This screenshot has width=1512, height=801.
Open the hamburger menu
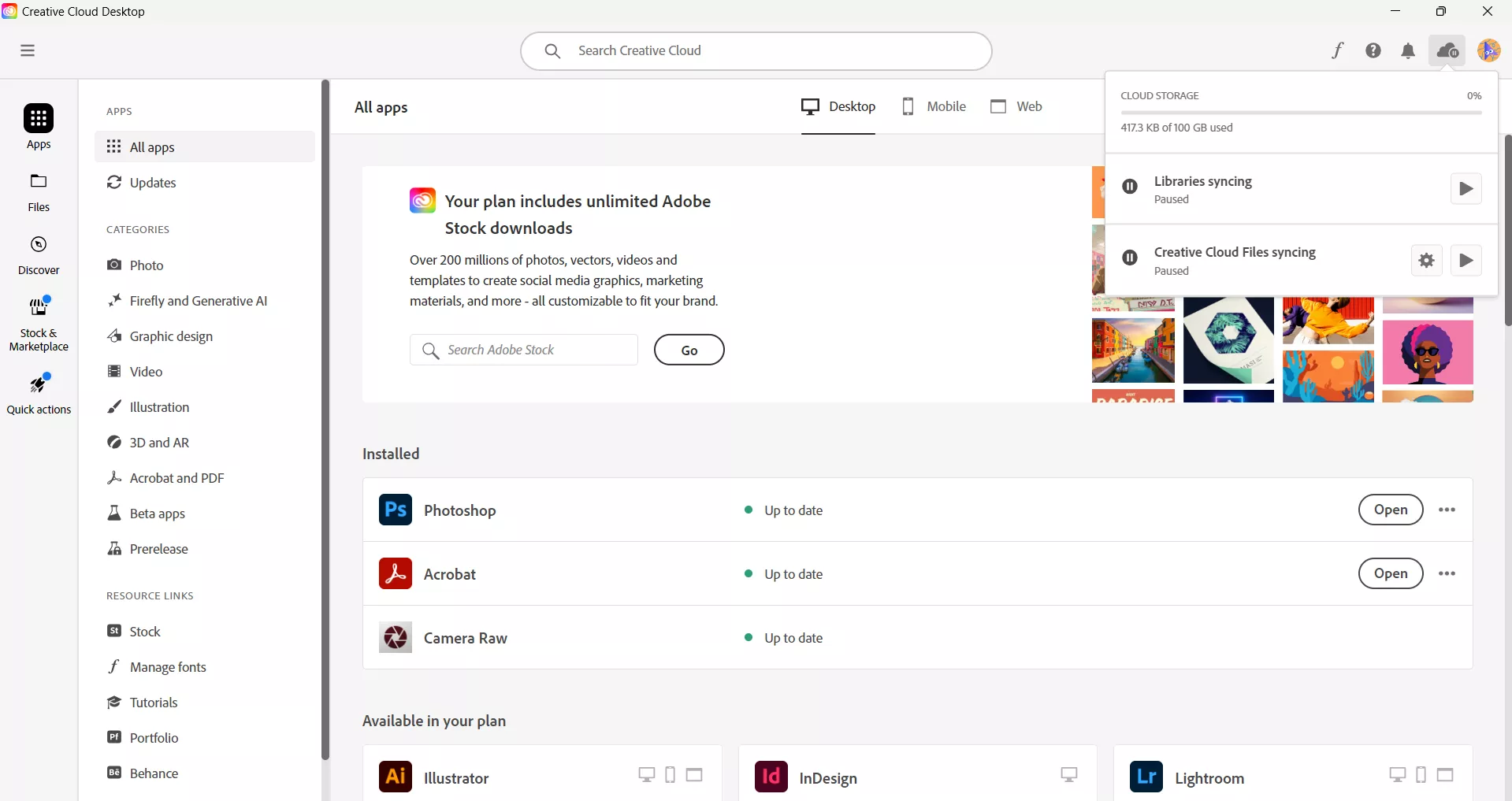click(x=28, y=50)
